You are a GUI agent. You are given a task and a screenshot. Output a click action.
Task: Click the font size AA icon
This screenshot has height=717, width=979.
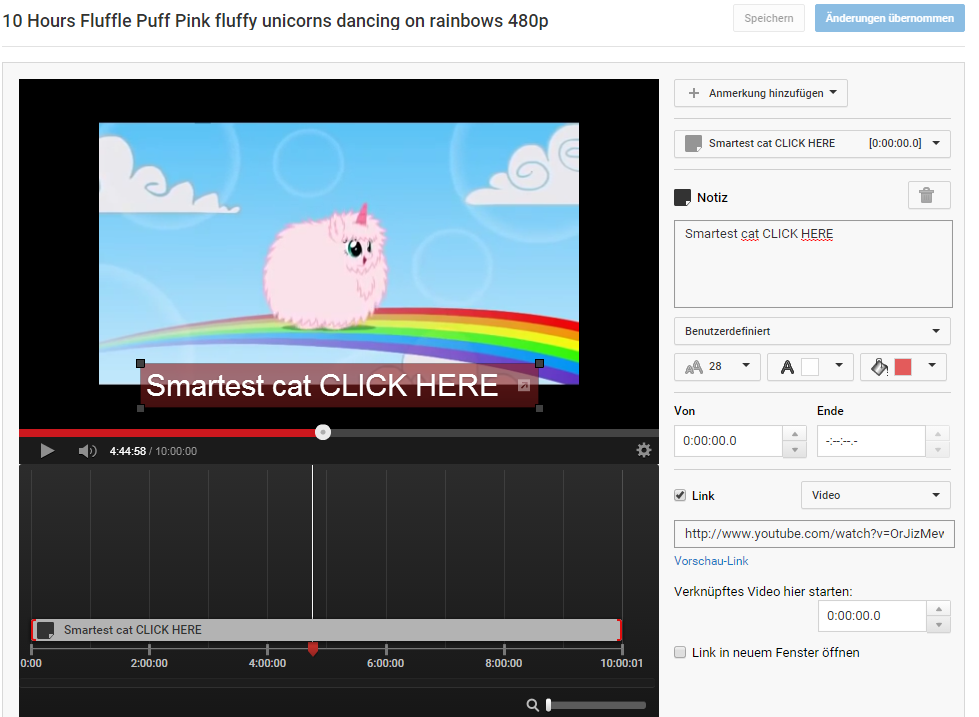[694, 367]
